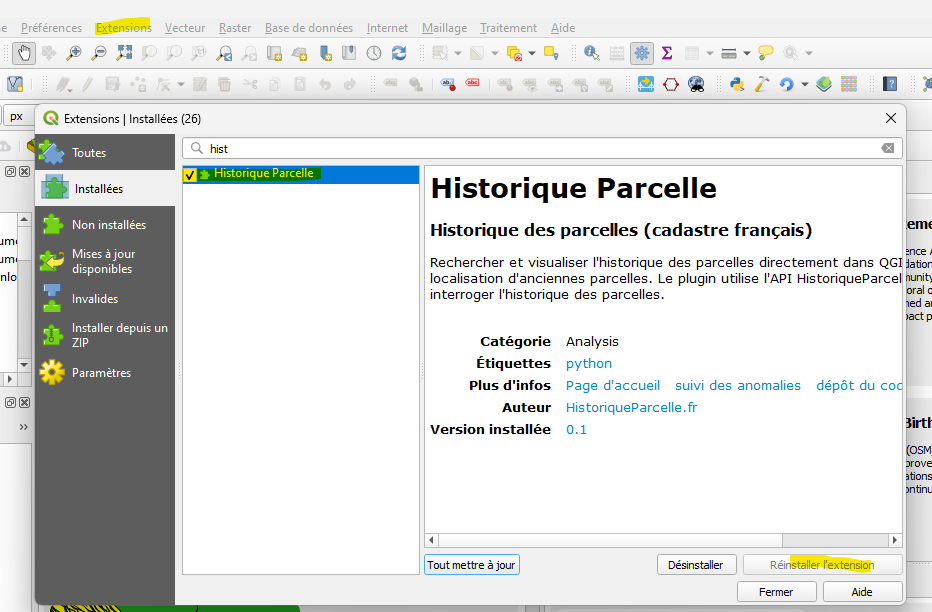Click the help book icon in toolbar
The width and height of the screenshot is (932, 612).
[x=890, y=84]
